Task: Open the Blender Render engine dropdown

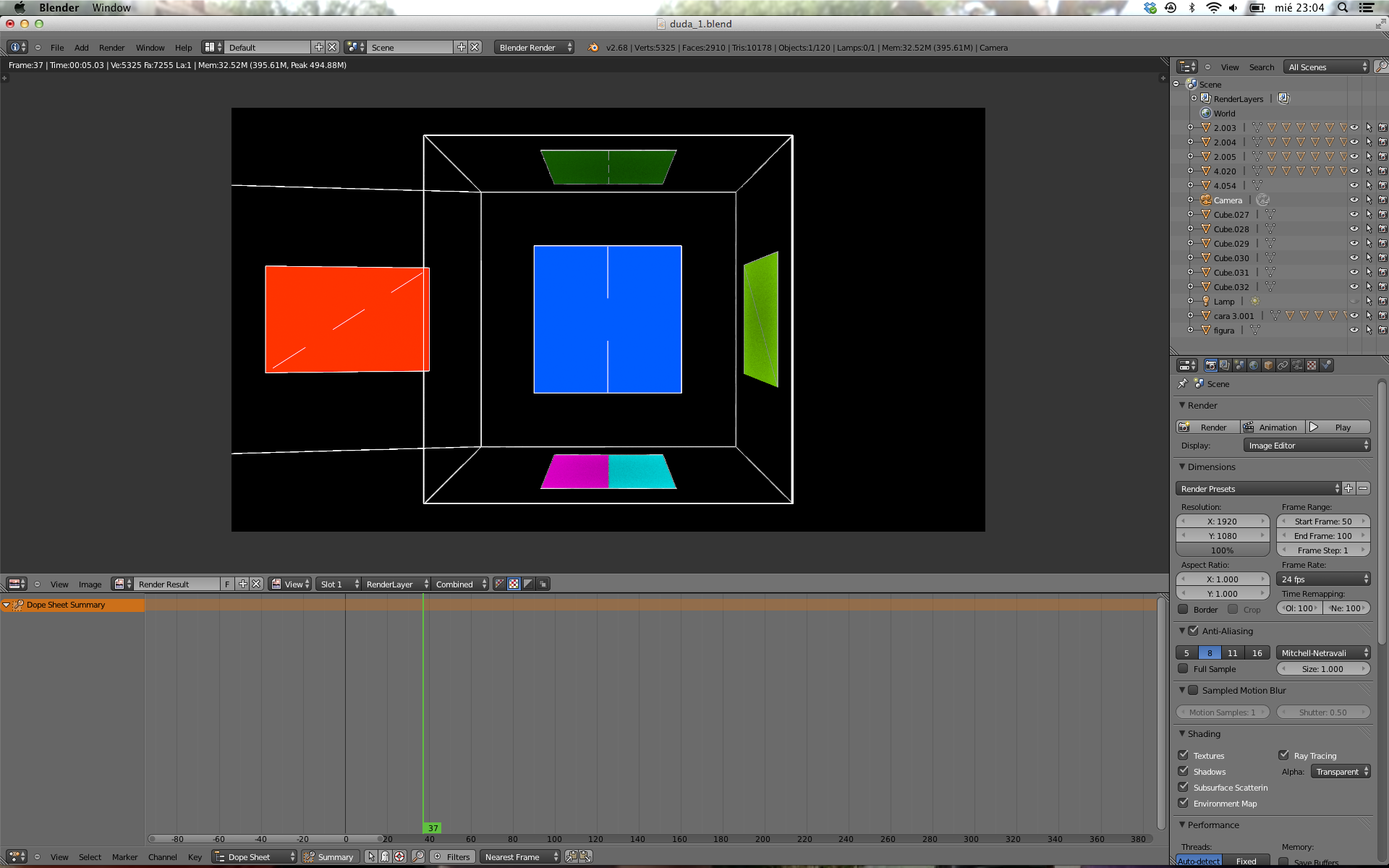Action: coord(535,47)
